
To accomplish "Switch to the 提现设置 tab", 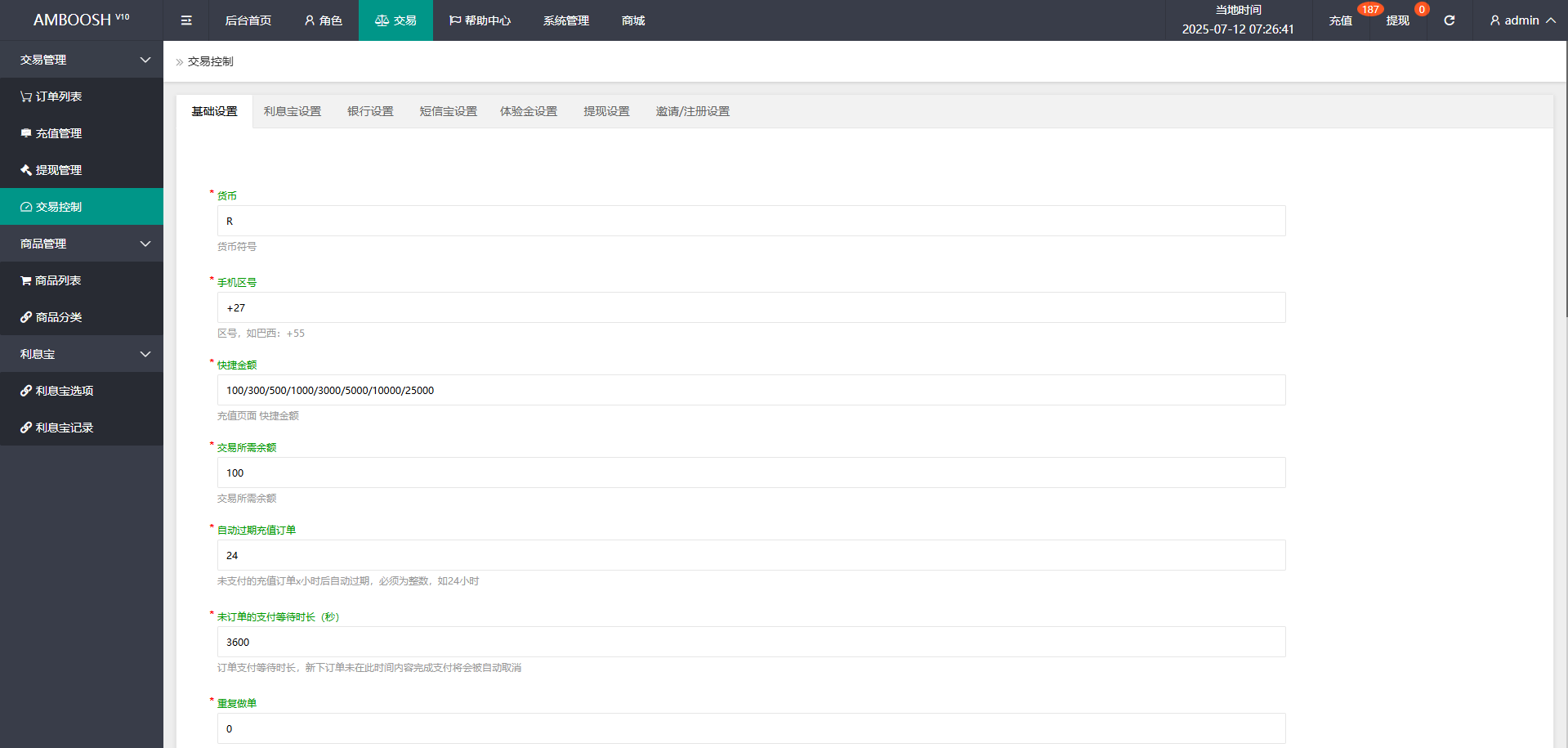I will [x=606, y=111].
